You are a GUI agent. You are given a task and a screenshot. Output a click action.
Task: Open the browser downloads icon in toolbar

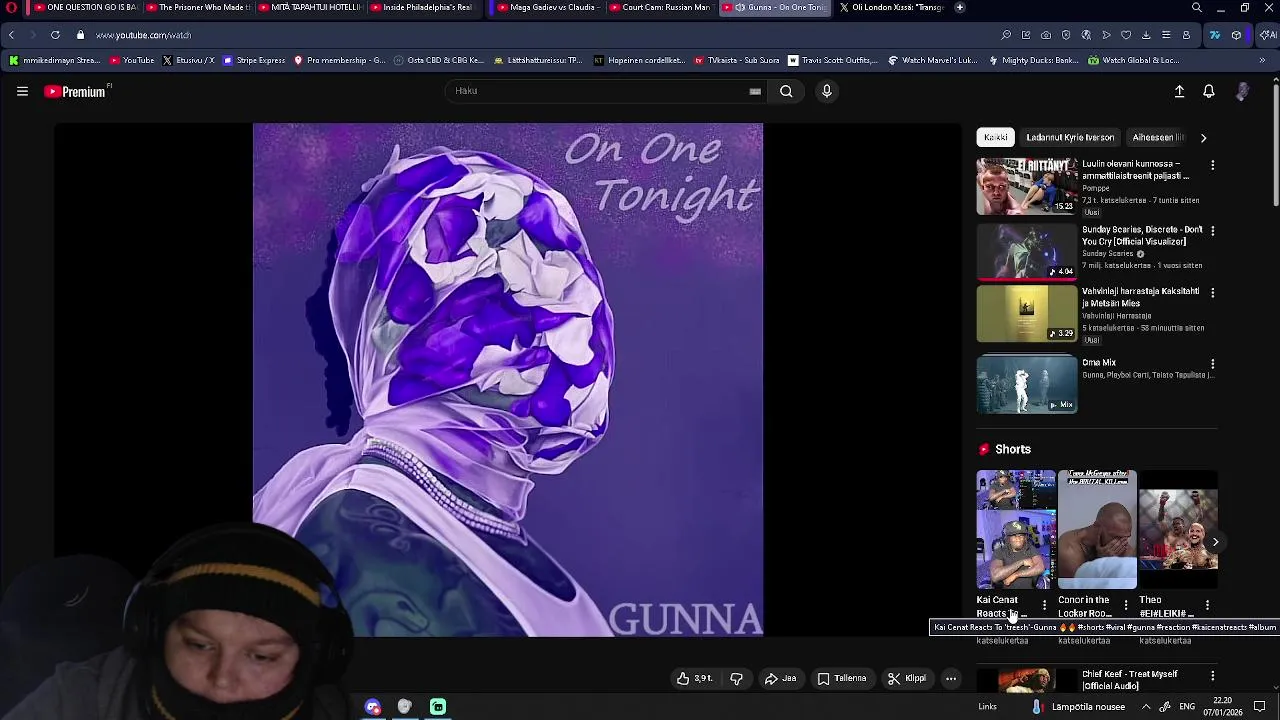[1146, 35]
